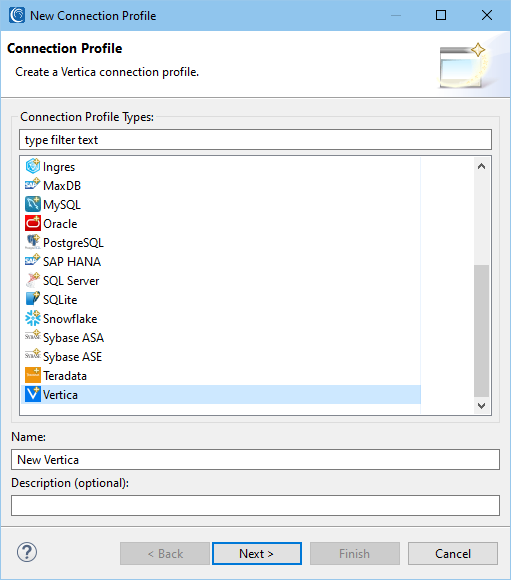
Task: Click the Next > button
Action: pos(257,554)
